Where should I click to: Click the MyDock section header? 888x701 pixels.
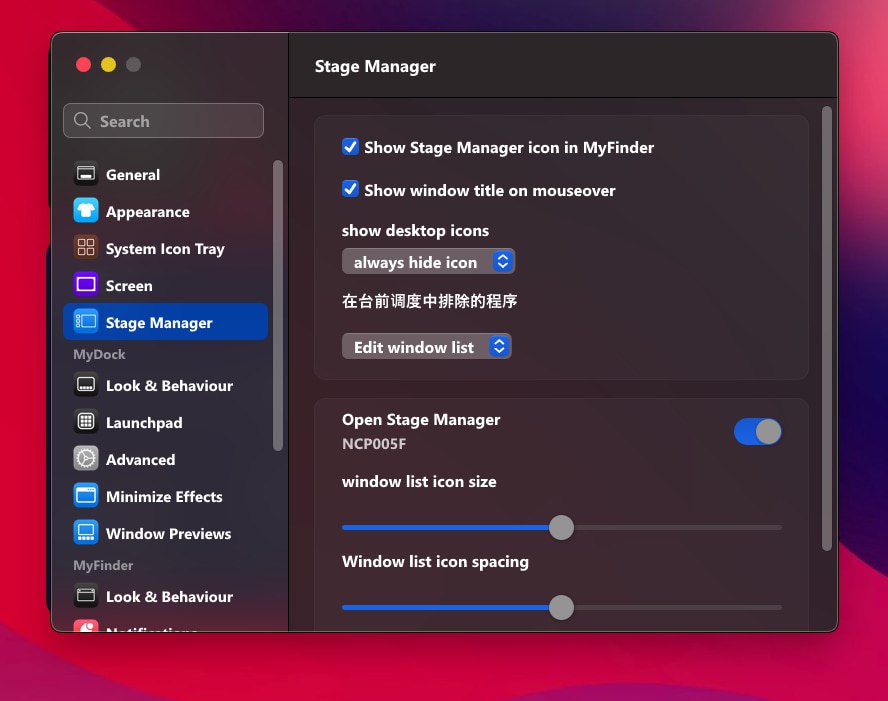pos(99,354)
